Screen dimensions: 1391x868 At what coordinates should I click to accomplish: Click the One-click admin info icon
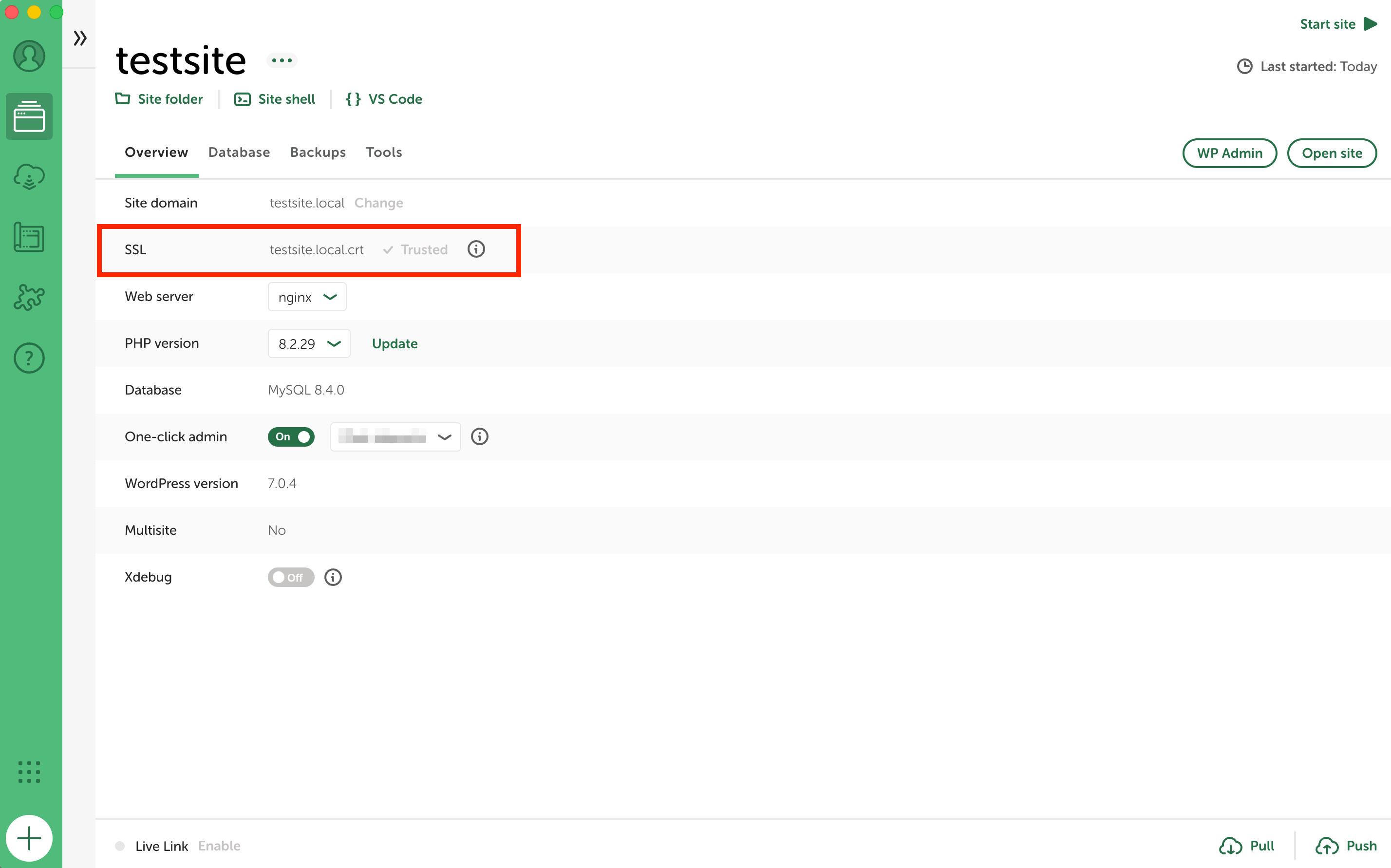480,437
